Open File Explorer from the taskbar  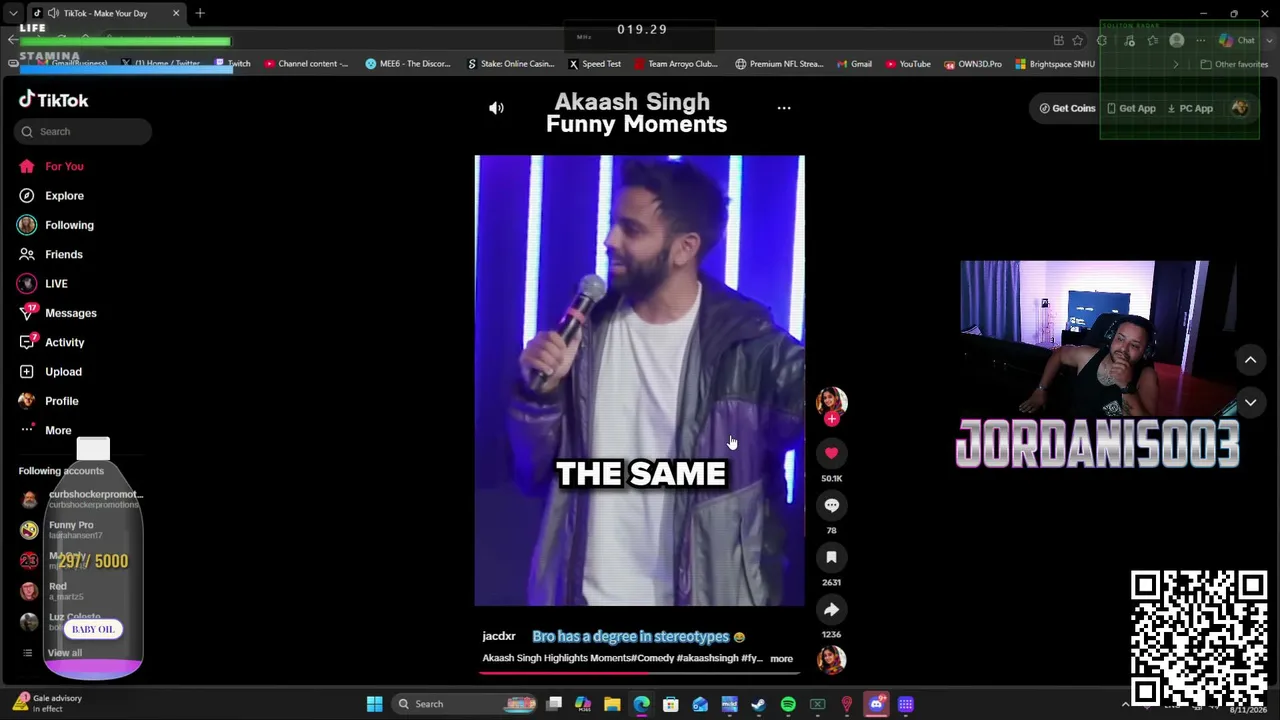pyautogui.click(x=612, y=704)
